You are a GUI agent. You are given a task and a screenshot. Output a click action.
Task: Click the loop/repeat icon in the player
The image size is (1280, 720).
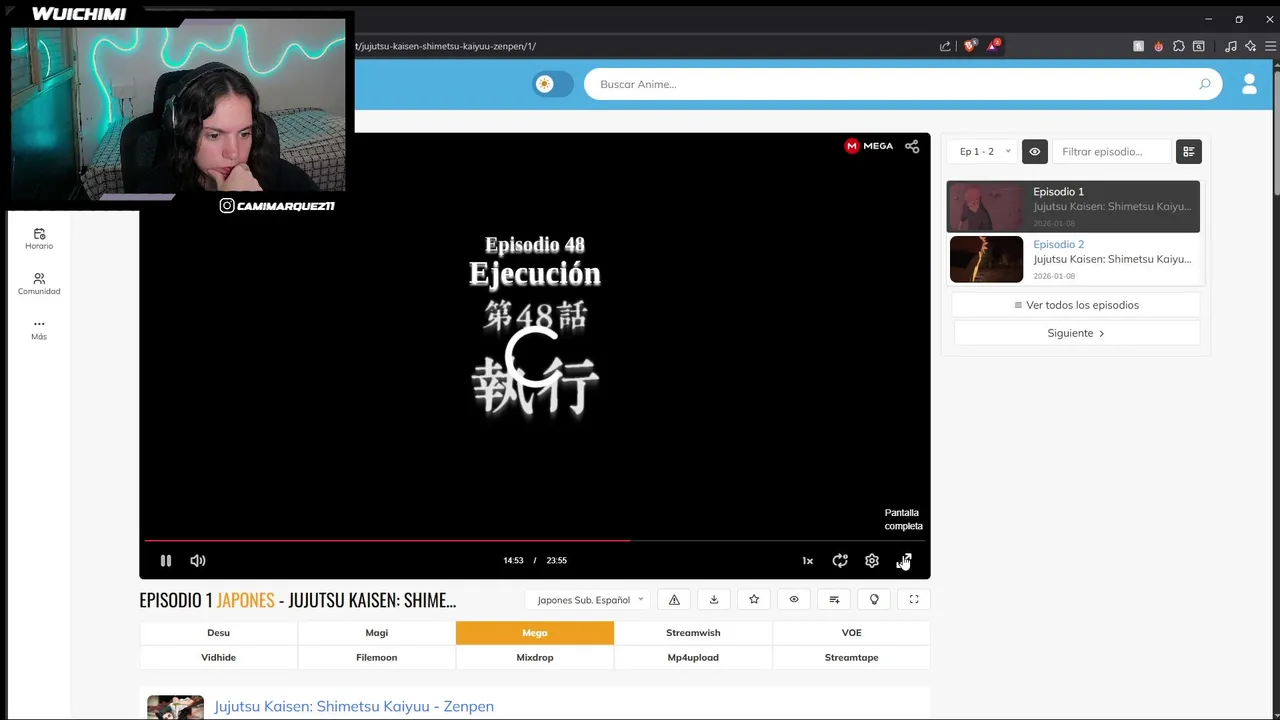(x=840, y=561)
